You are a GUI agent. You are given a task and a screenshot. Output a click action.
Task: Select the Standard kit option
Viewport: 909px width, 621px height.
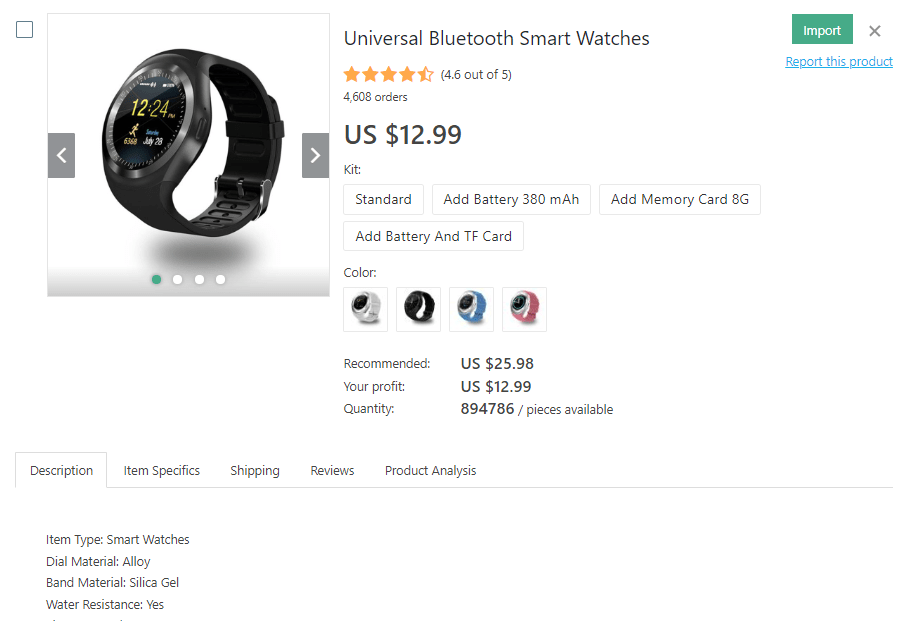(383, 199)
